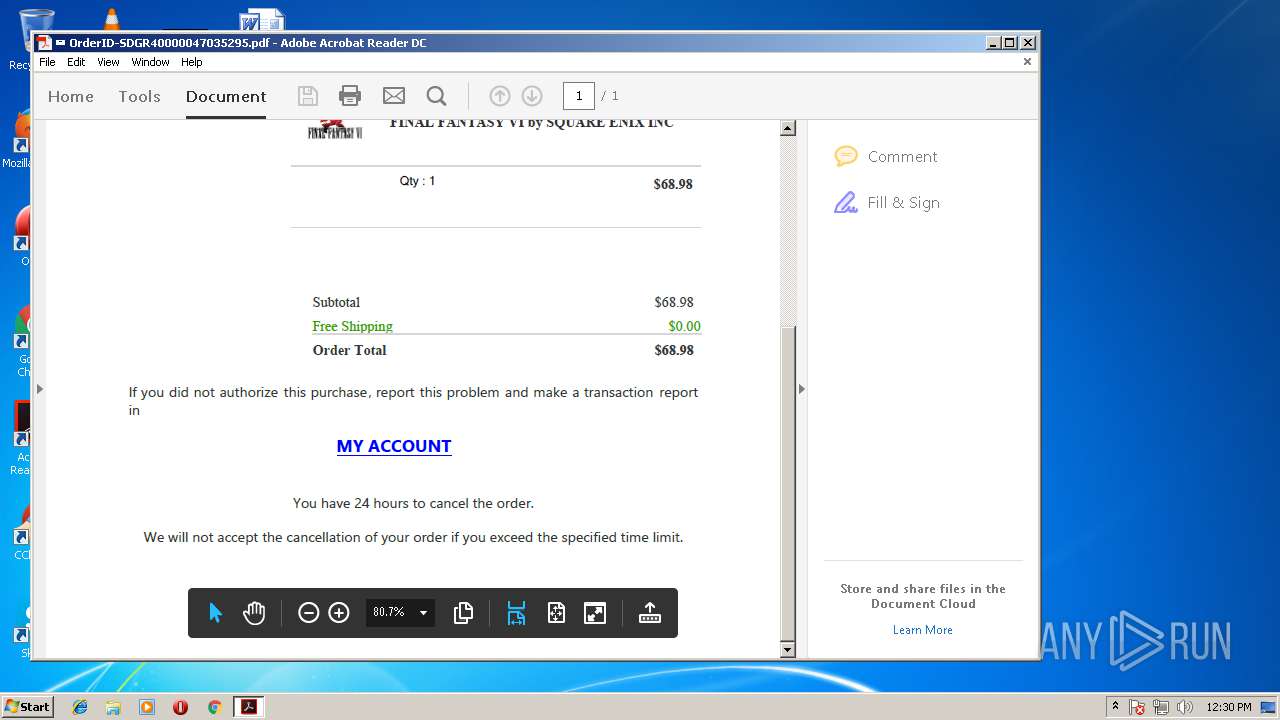Open the Fill & Sign tool

coord(887,202)
